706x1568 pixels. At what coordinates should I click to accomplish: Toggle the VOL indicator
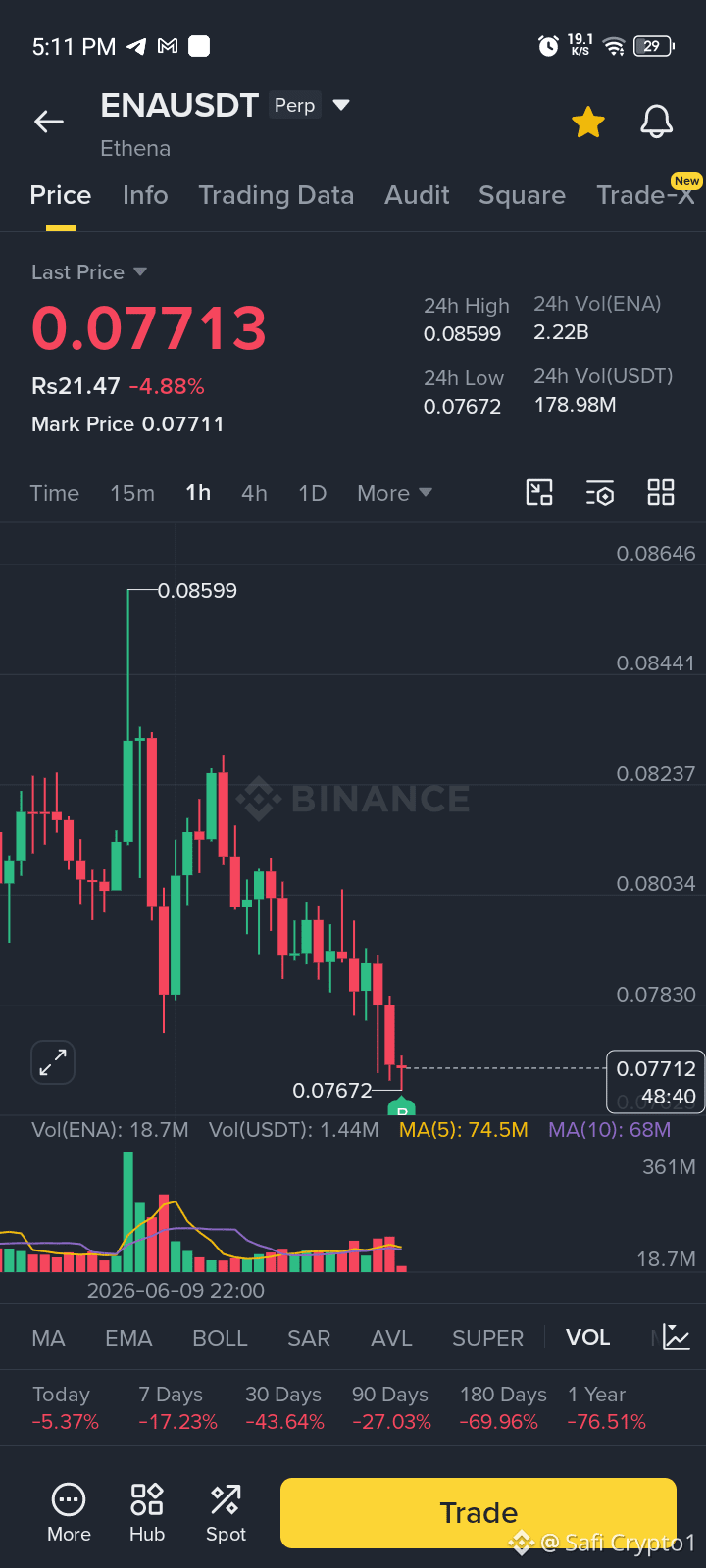pyautogui.click(x=588, y=1337)
